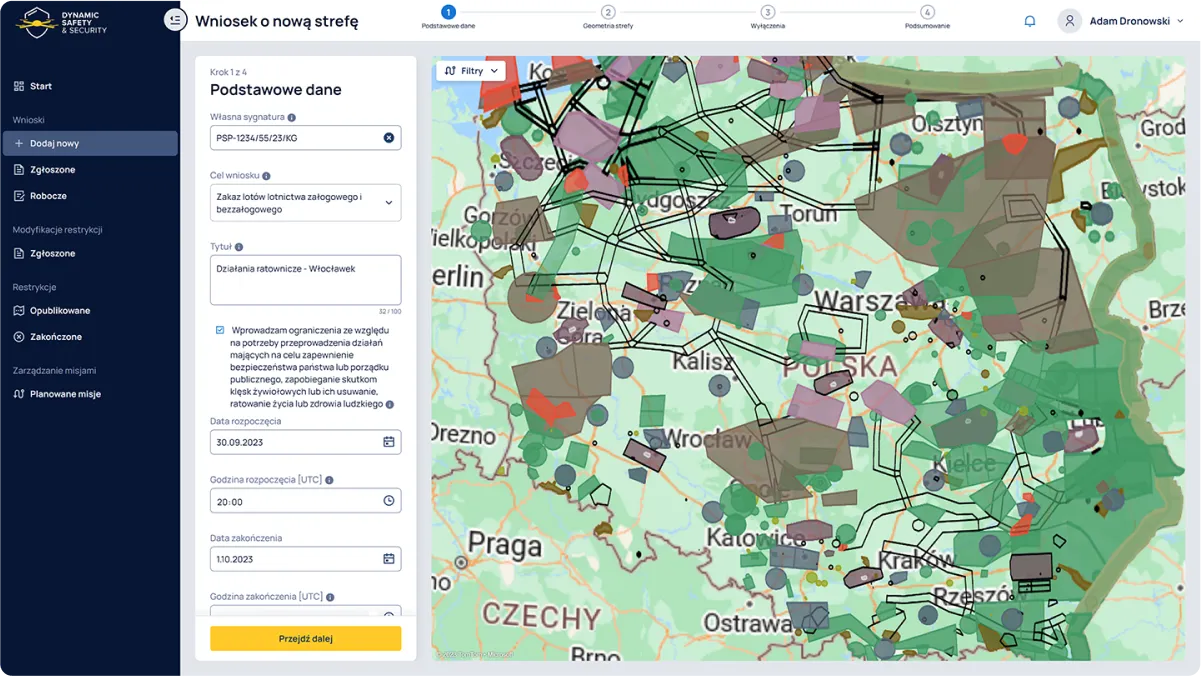This screenshot has width=1201, height=676.
Task: Click the Przejdź dalej button
Action: tap(305, 638)
